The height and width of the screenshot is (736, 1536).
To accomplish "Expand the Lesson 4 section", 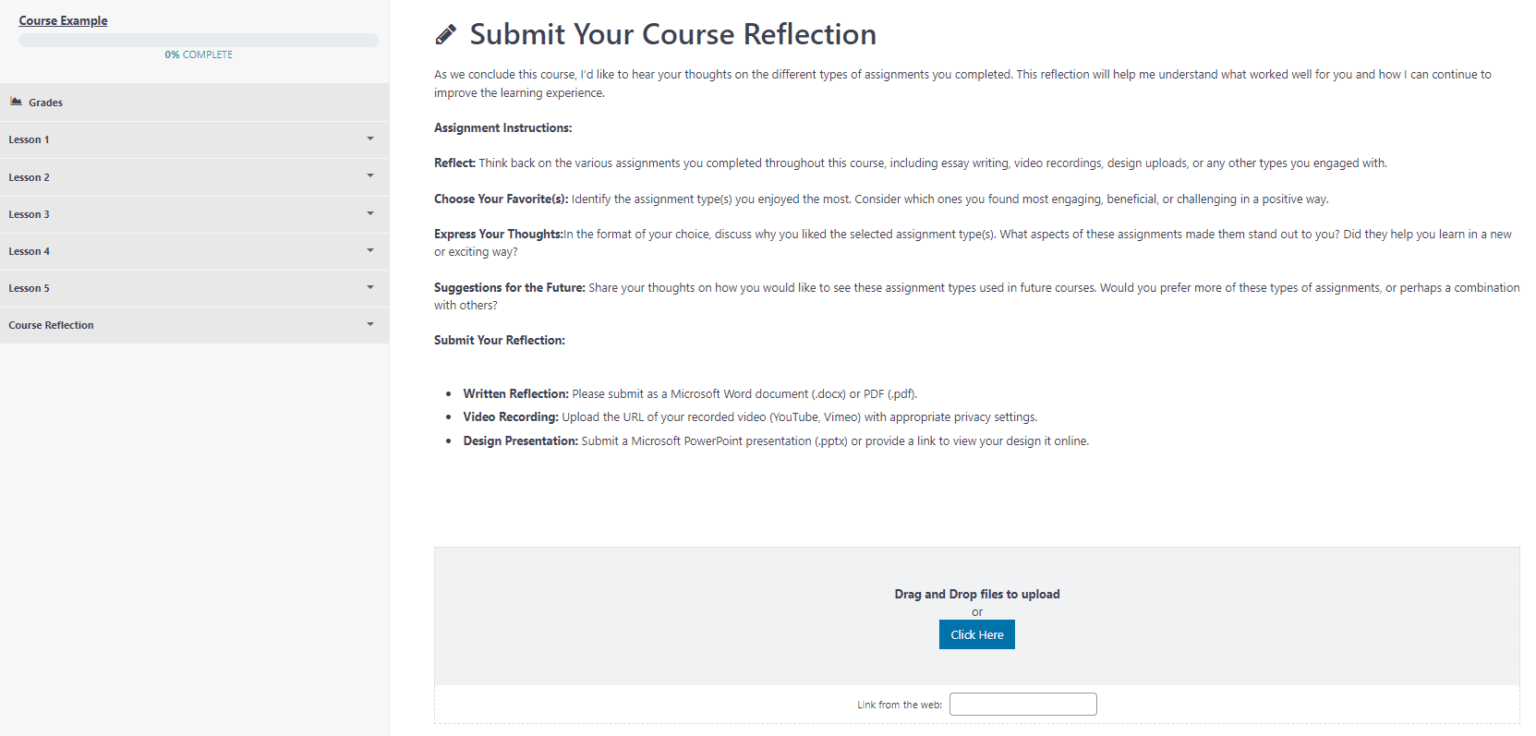I will coord(370,251).
